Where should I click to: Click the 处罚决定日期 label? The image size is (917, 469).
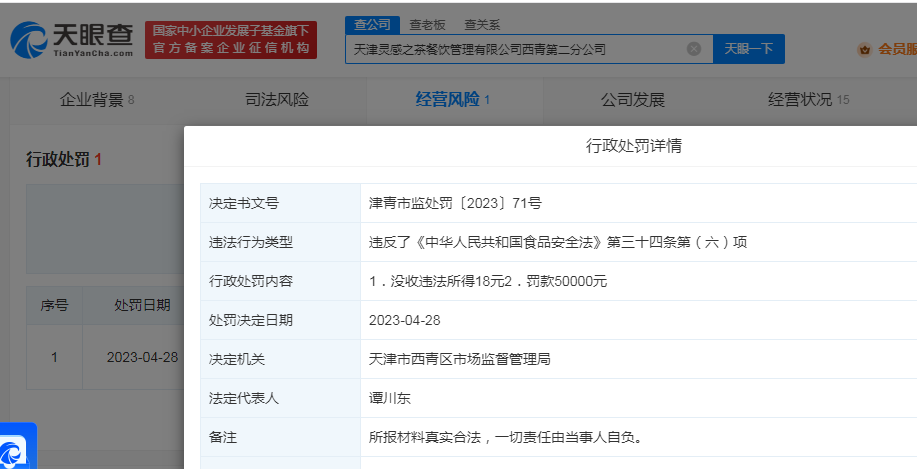coord(251,320)
